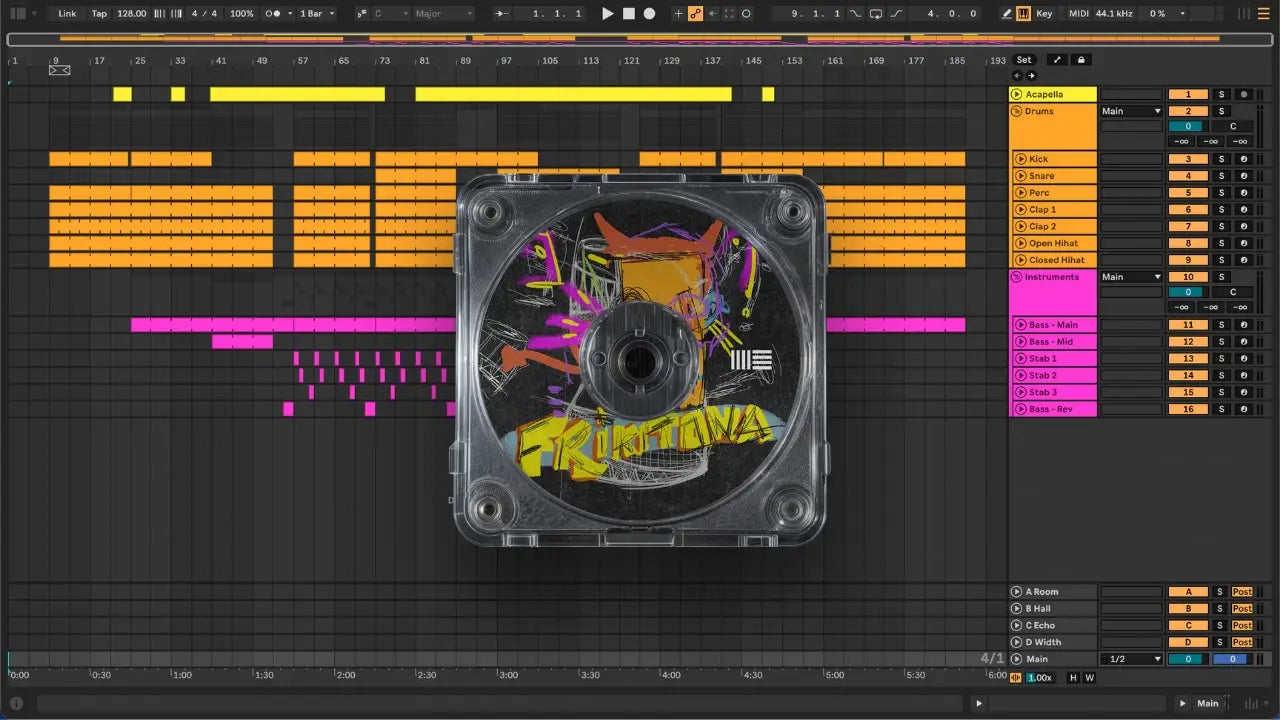Solo the Kick track

1220,159
